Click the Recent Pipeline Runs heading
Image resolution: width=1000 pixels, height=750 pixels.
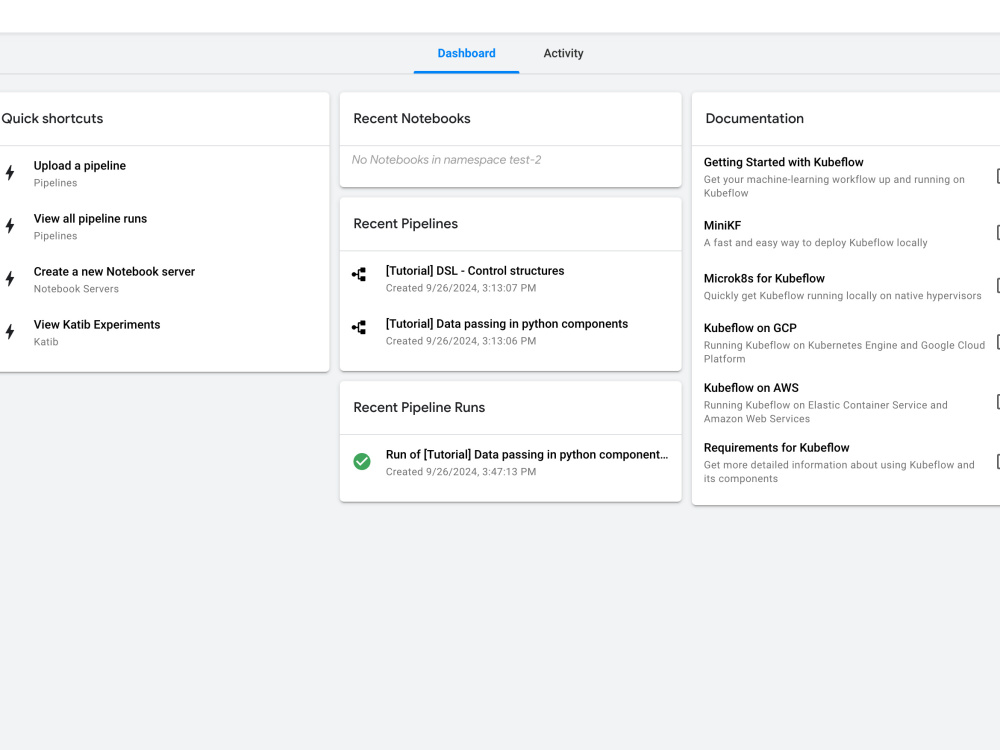419,408
